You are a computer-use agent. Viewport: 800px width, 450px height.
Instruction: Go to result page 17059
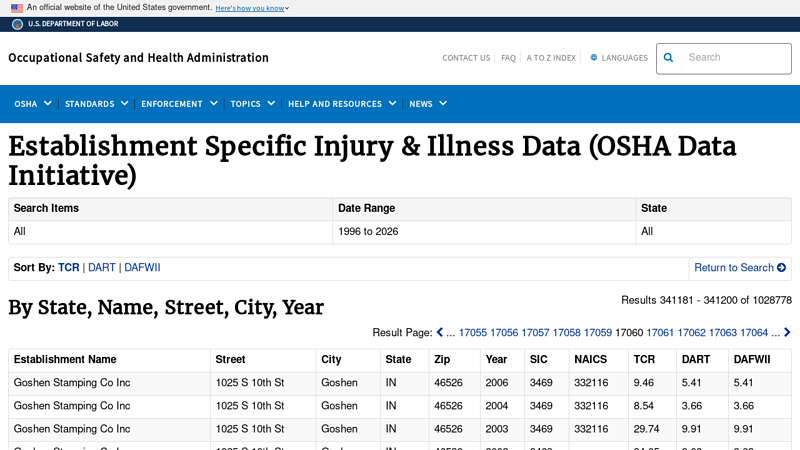click(x=597, y=333)
